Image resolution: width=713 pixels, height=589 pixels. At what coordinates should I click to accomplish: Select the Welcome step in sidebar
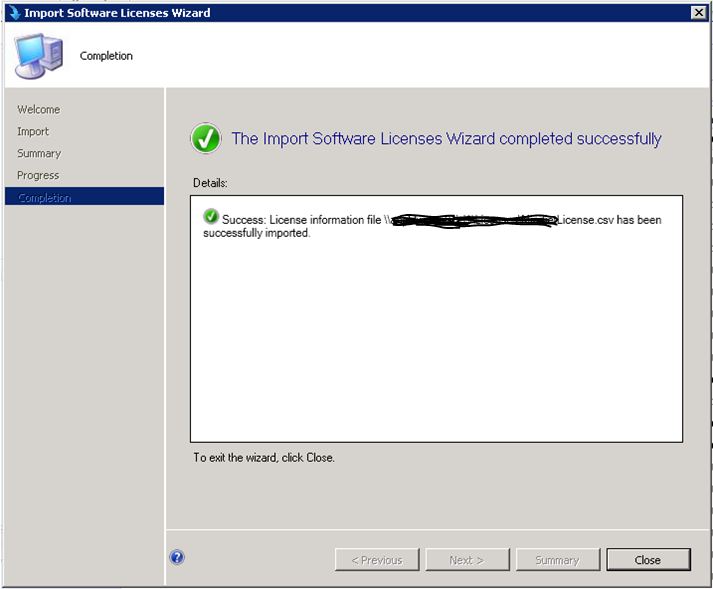pyautogui.click(x=39, y=109)
